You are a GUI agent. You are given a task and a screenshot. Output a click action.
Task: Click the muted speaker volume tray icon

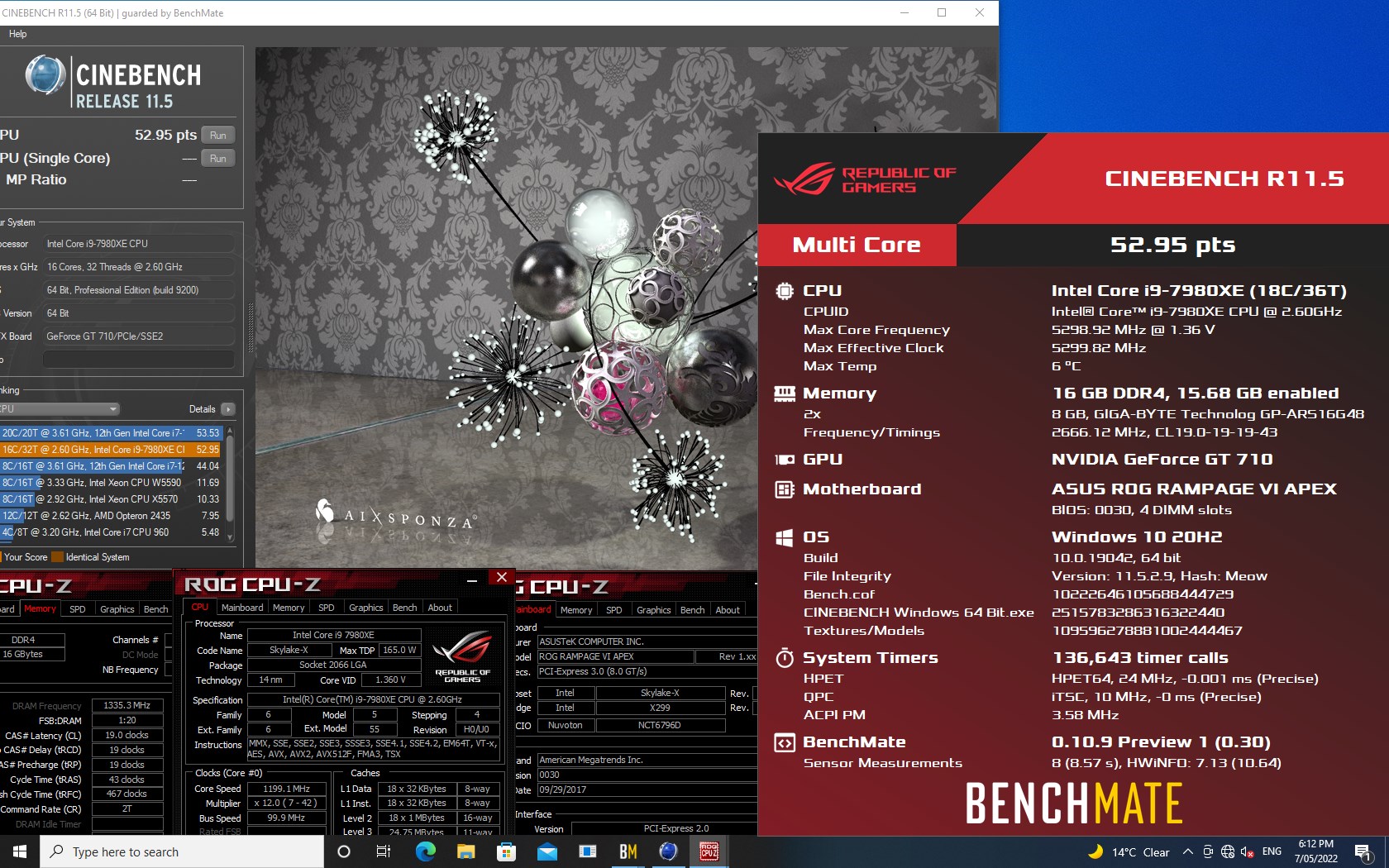click(1248, 852)
